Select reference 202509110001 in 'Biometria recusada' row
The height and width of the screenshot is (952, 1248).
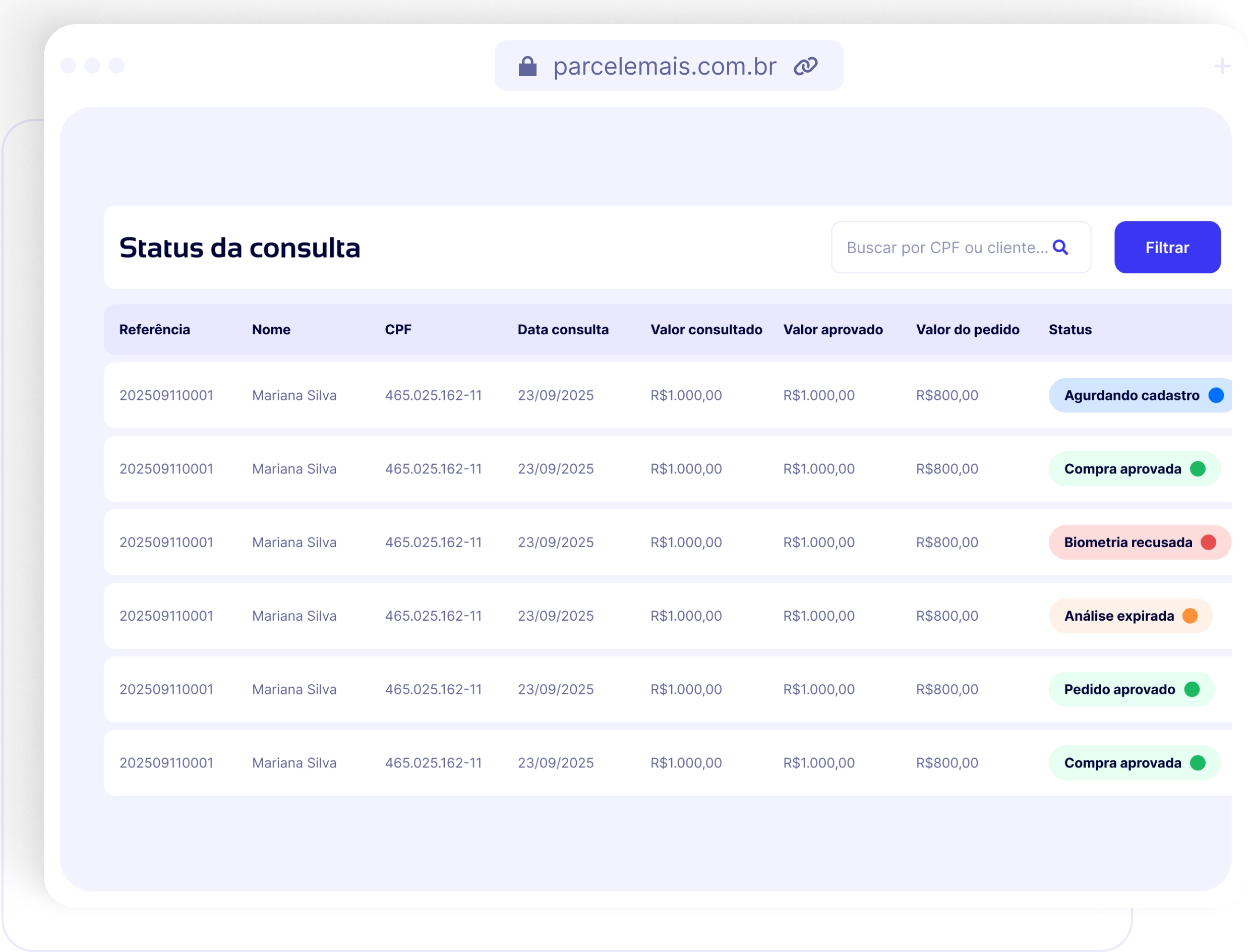coord(166,542)
